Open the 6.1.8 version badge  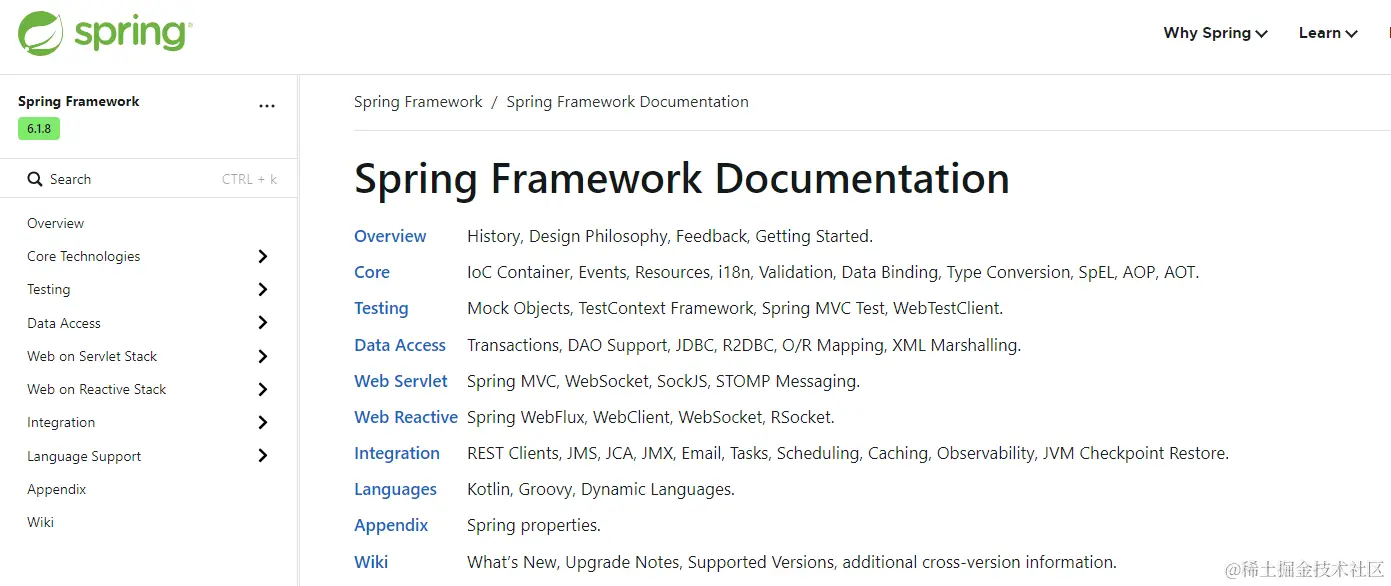pos(39,129)
